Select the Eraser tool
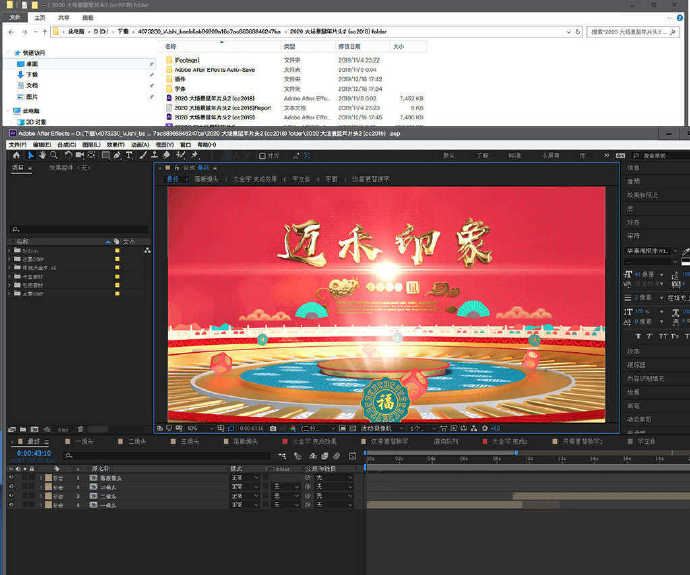 pyautogui.click(x=166, y=155)
